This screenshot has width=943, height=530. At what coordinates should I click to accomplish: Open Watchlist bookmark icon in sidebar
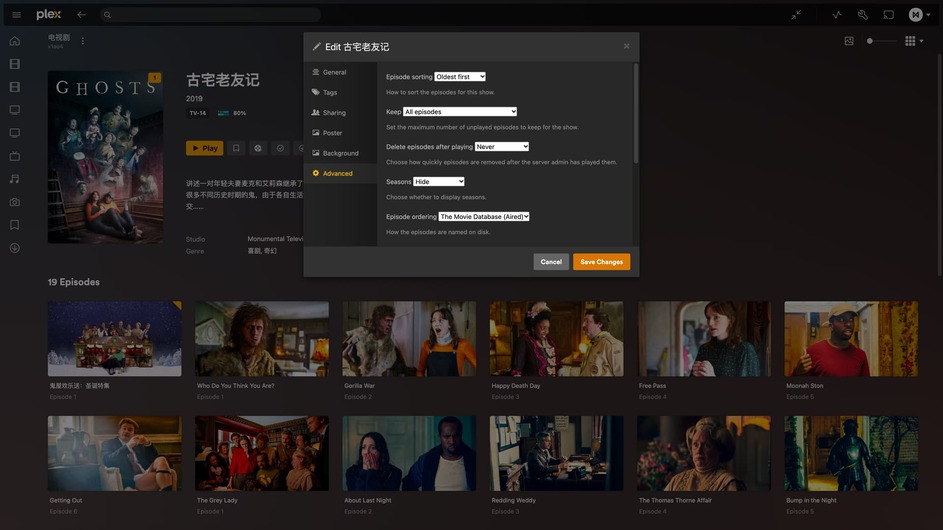click(x=15, y=225)
